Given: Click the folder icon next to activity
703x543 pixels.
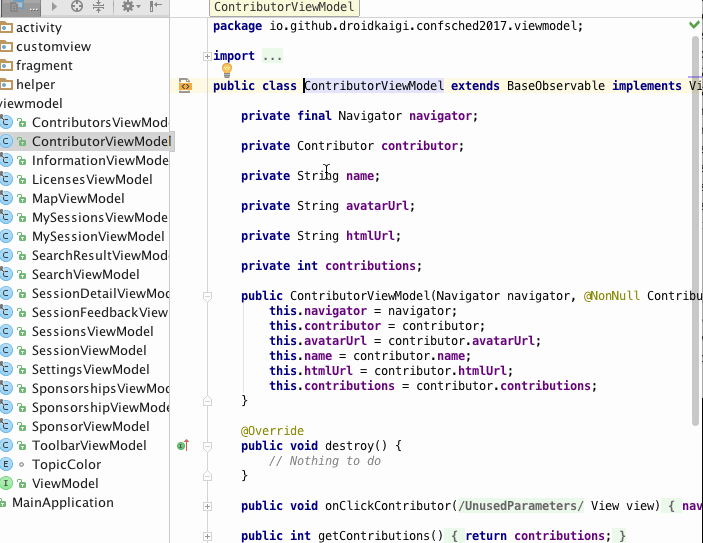Looking at the screenshot, I should tap(6, 28).
